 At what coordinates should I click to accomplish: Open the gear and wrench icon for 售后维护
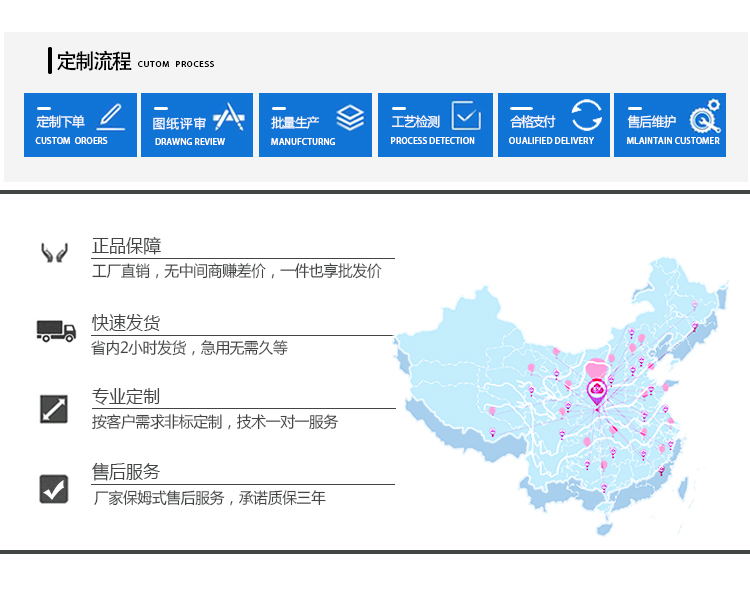(x=706, y=116)
